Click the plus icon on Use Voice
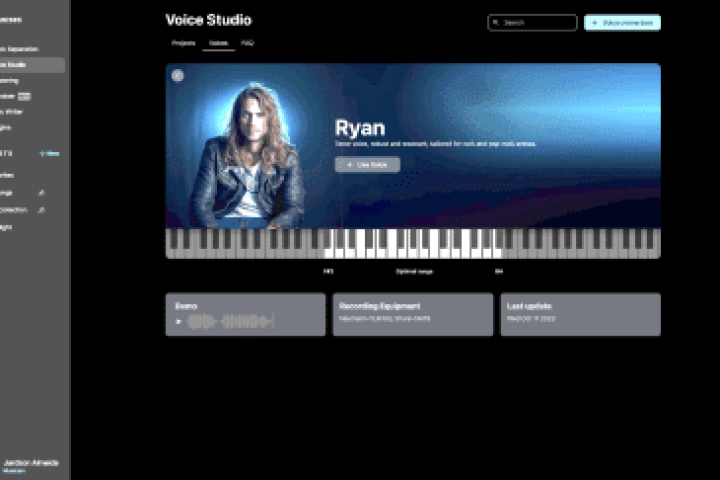720x480 pixels. [x=348, y=164]
